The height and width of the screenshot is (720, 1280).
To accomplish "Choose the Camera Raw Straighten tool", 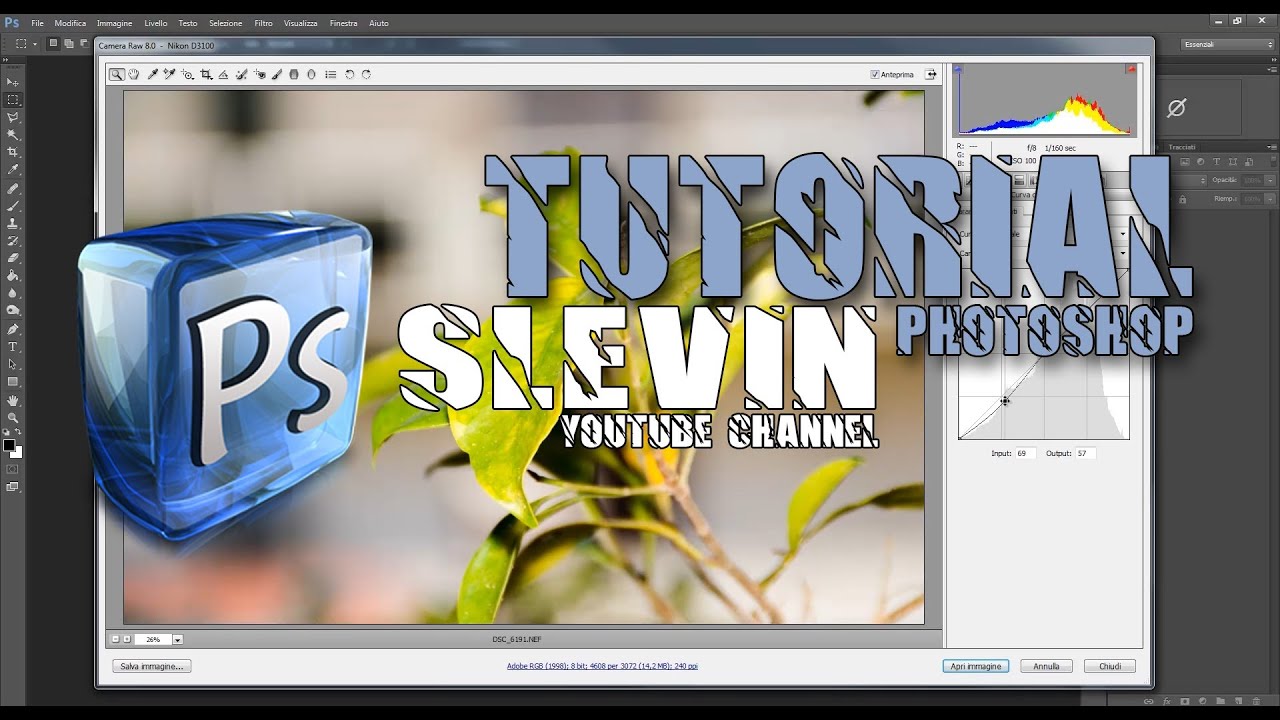I will tap(223, 74).
